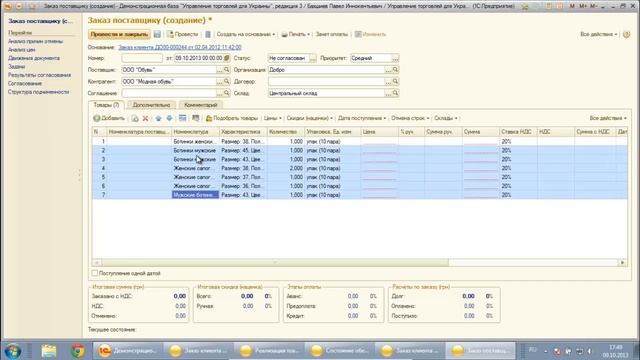Click magnifier icon in Соглашение field
The height and width of the screenshot is (360, 640).
(227, 93)
